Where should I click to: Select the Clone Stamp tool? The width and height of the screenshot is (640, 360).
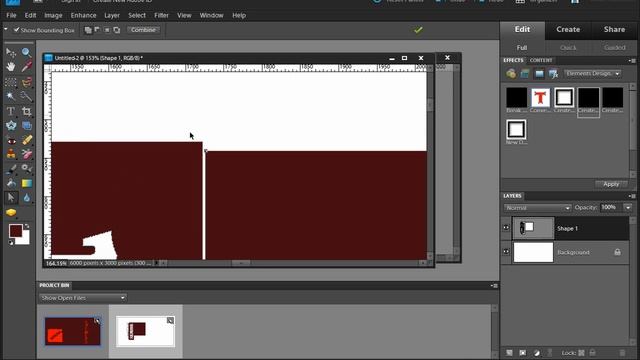coord(11,154)
